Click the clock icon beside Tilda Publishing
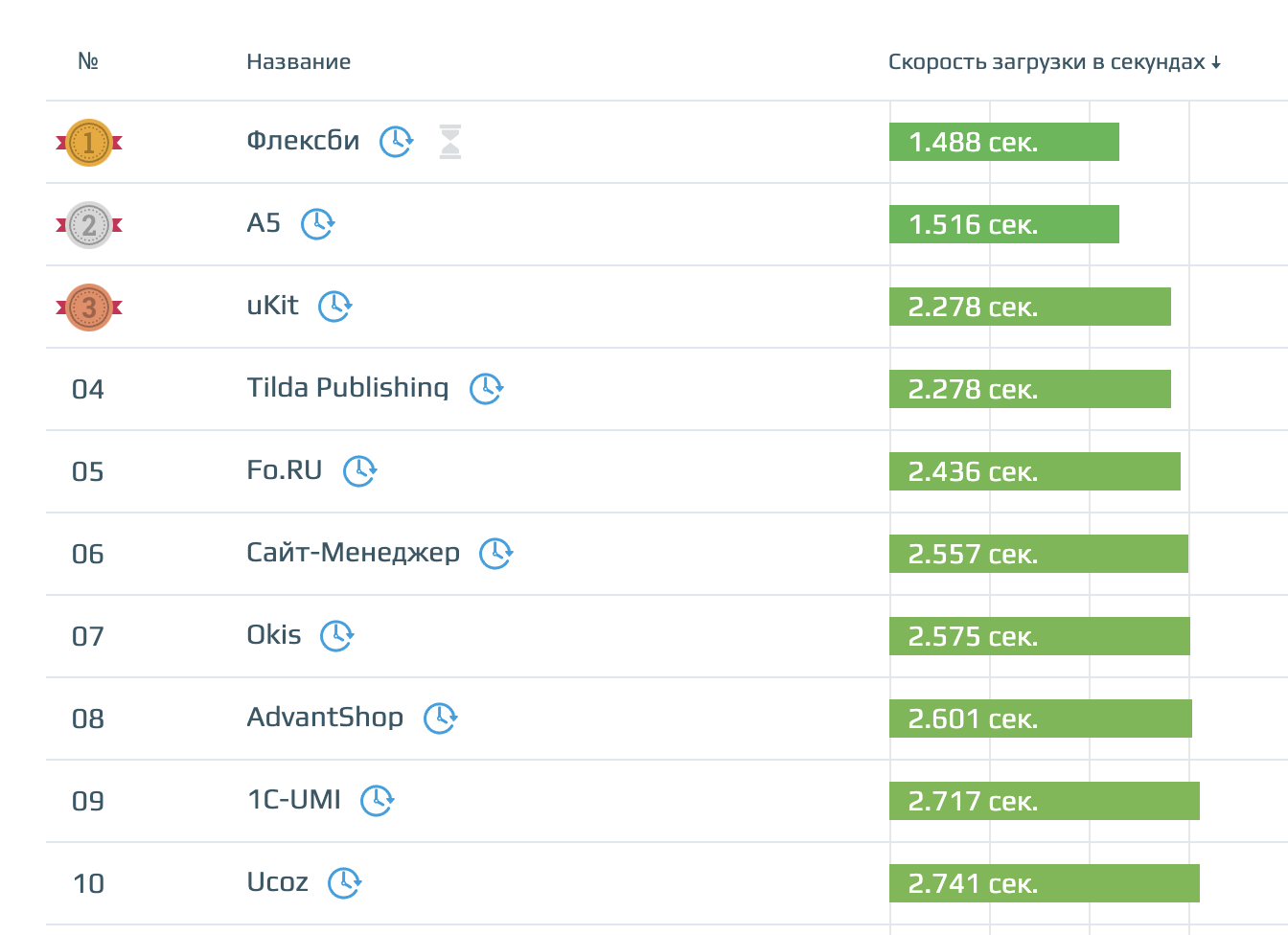The image size is (1288, 935). [x=486, y=389]
